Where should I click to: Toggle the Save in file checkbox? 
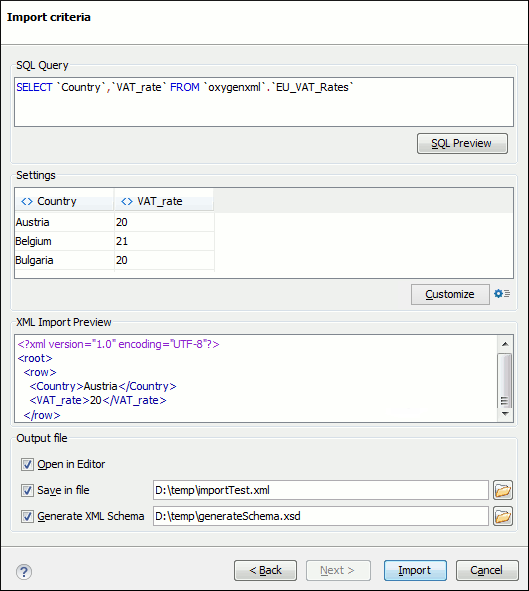click(27, 490)
